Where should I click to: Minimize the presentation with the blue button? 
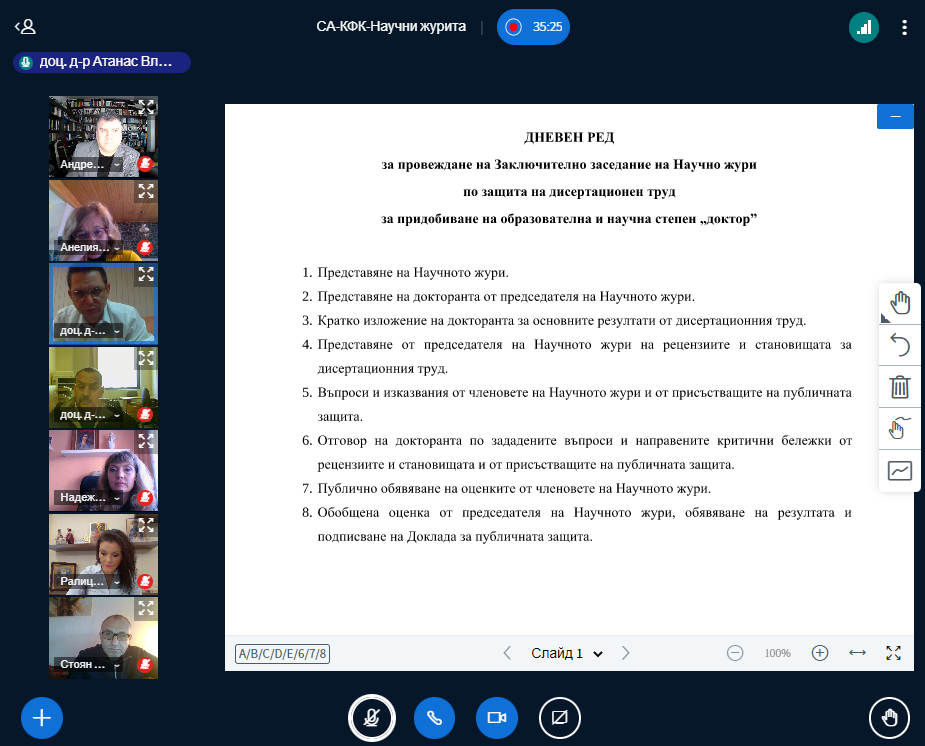coord(895,116)
